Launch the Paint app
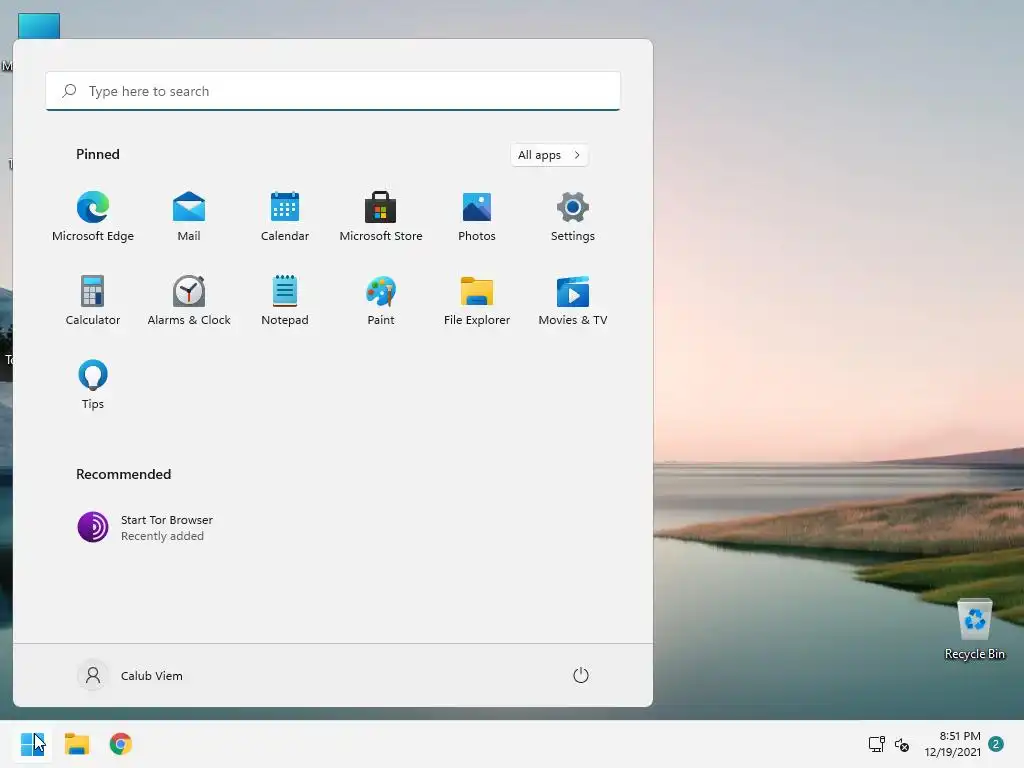This screenshot has height=768, width=1024. (x=381, y=300)
